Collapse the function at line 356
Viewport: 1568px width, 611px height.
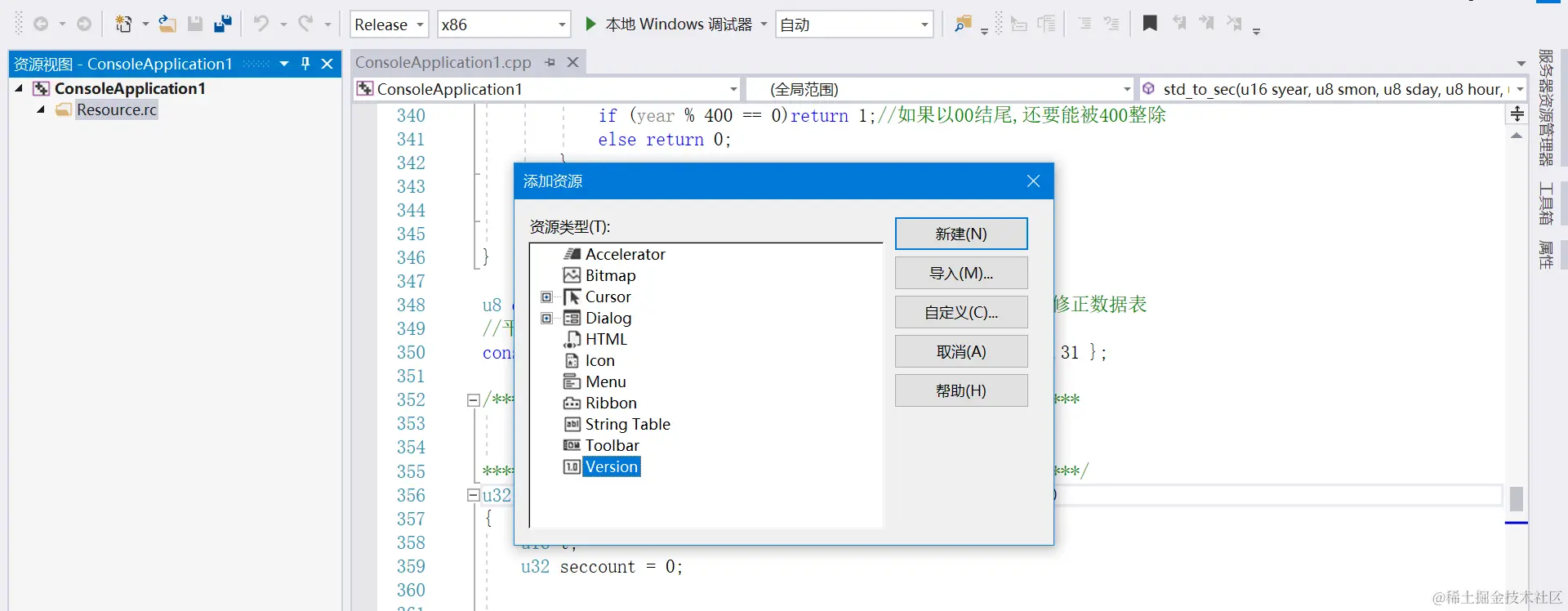tap(473, 495)
